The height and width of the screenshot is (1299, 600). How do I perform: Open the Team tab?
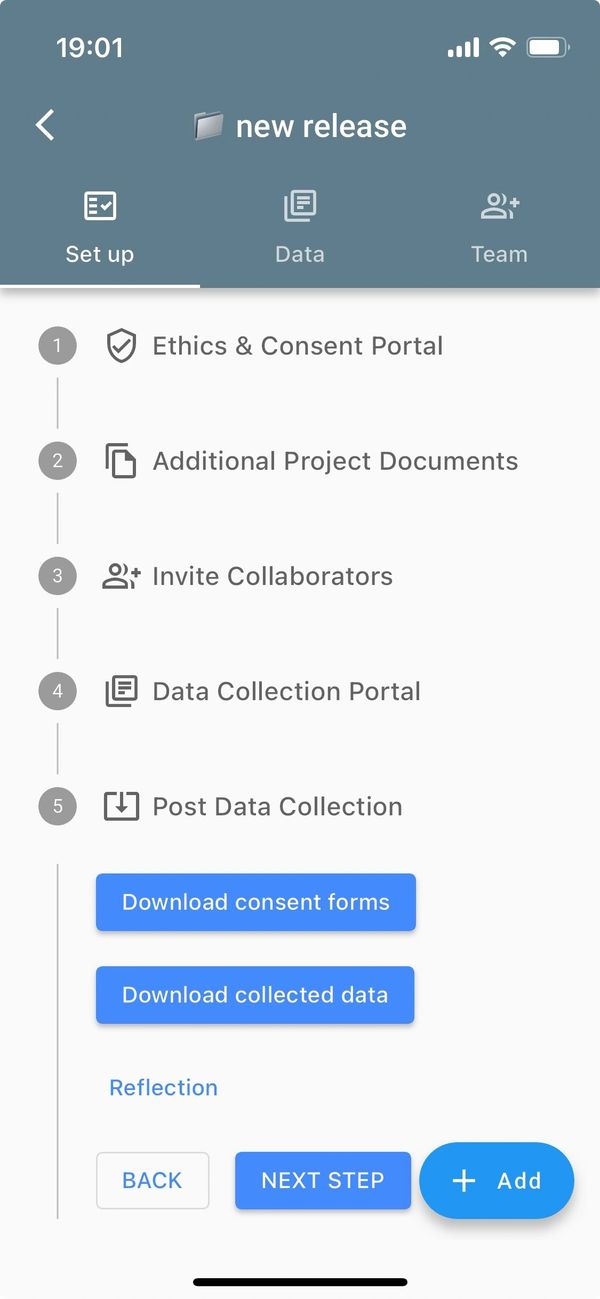[499, 228]
